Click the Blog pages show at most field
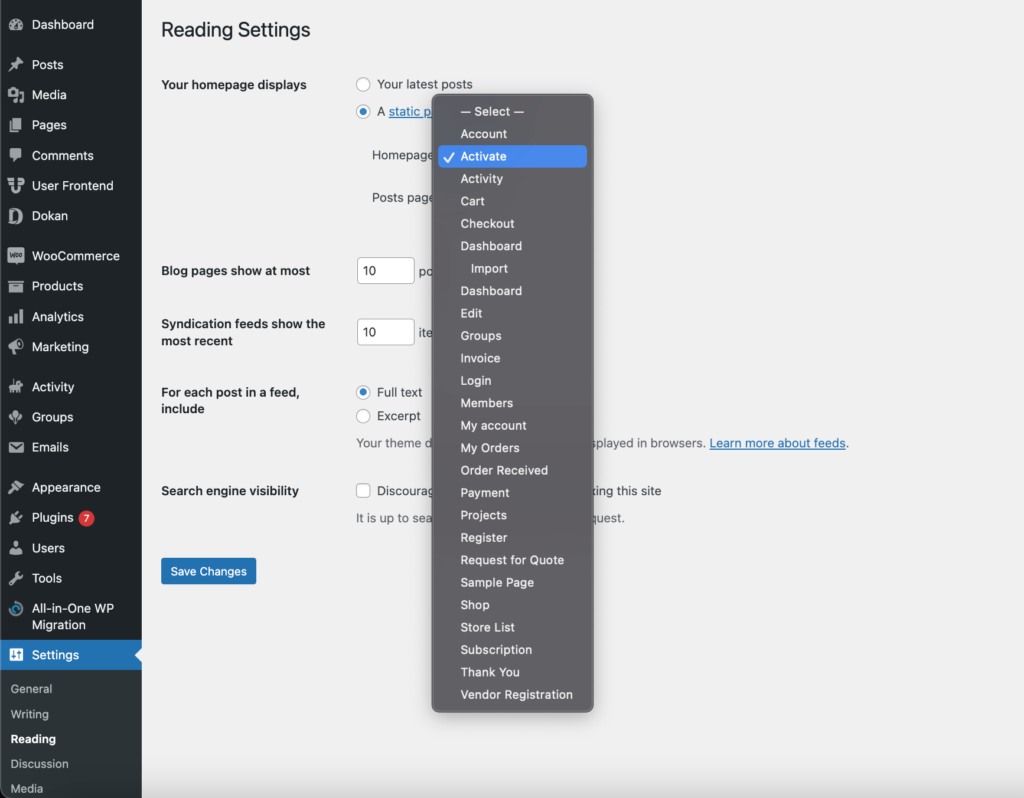 tap(385, 270)
